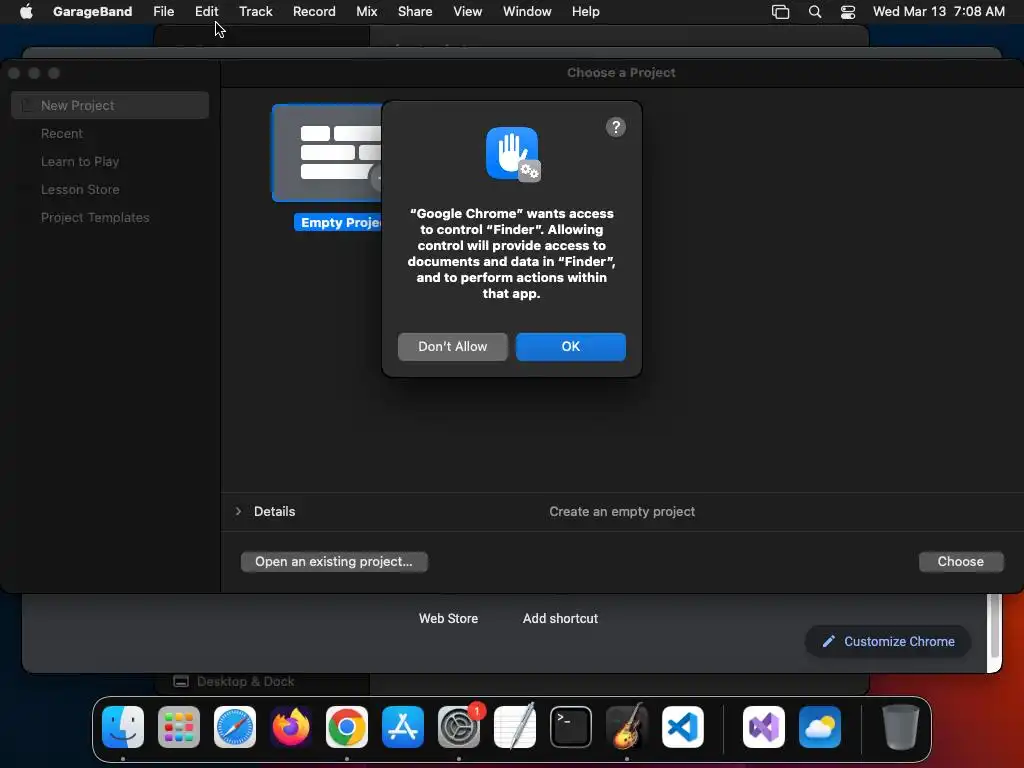Open the Share menu
This screenshot has width=1024, height=768.
(x=415, y=11)
